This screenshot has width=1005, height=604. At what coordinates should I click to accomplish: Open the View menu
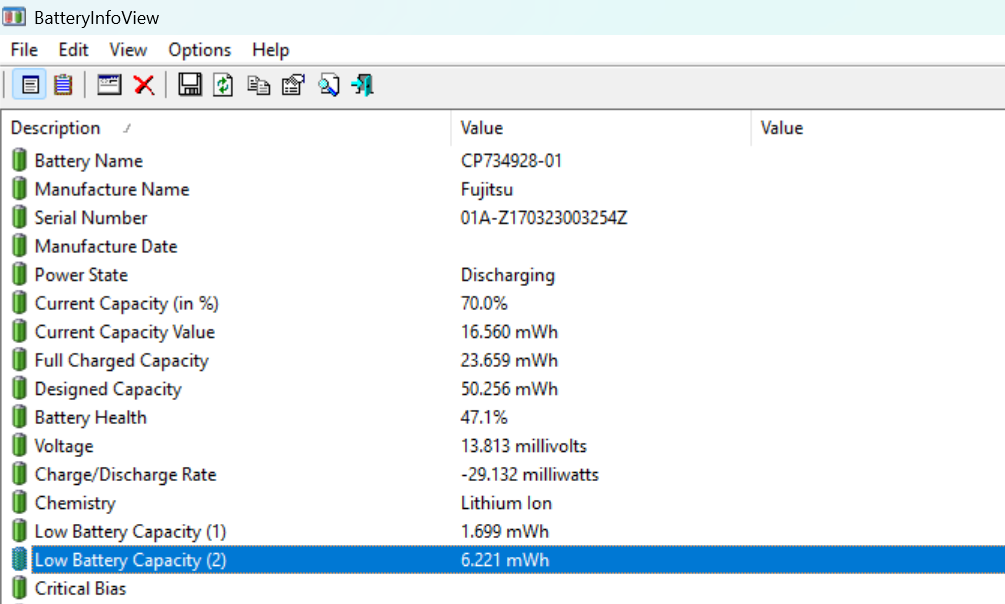(128, 50)
